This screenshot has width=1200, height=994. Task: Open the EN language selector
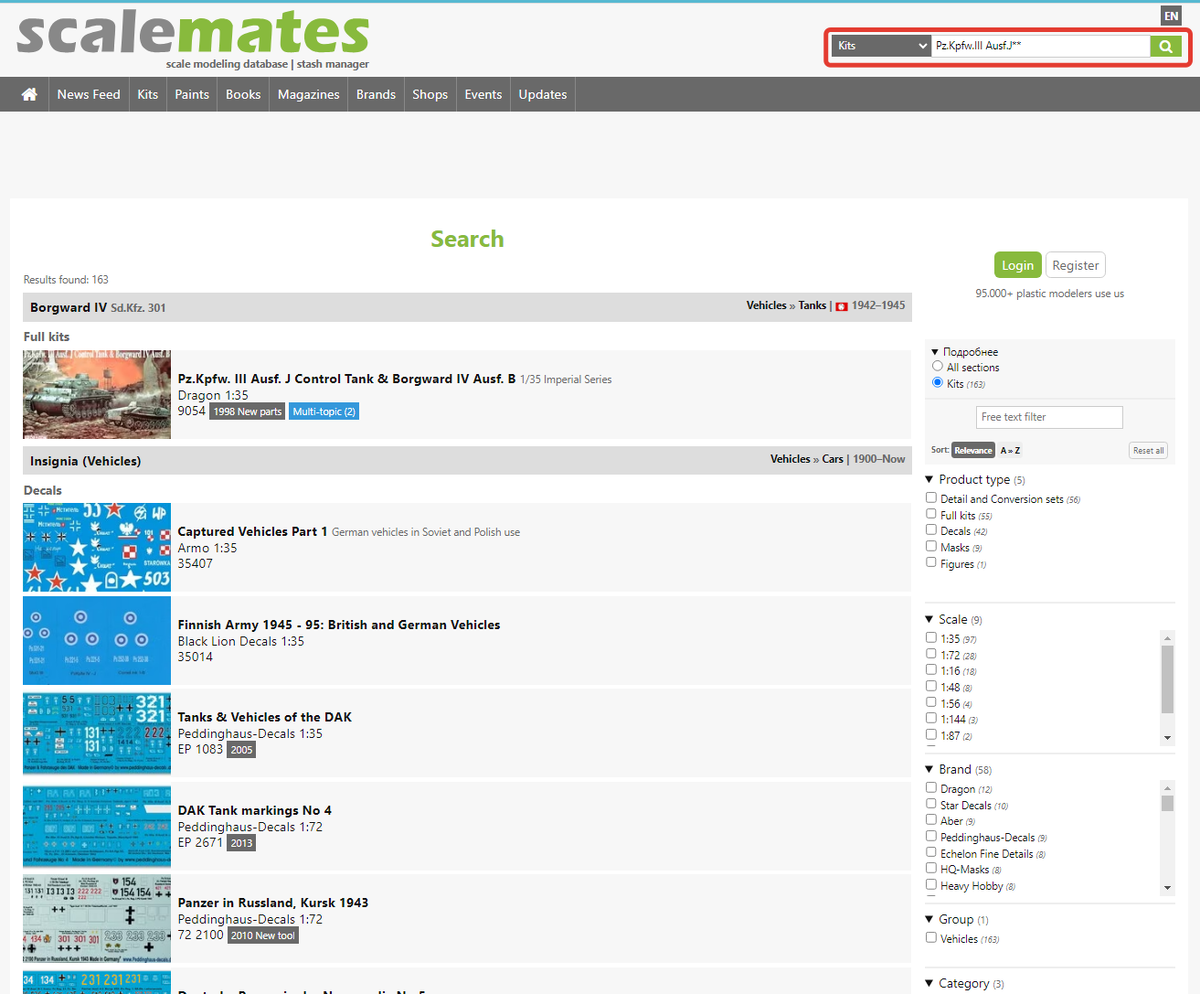pyautogui.click(x=1171, y=15)
